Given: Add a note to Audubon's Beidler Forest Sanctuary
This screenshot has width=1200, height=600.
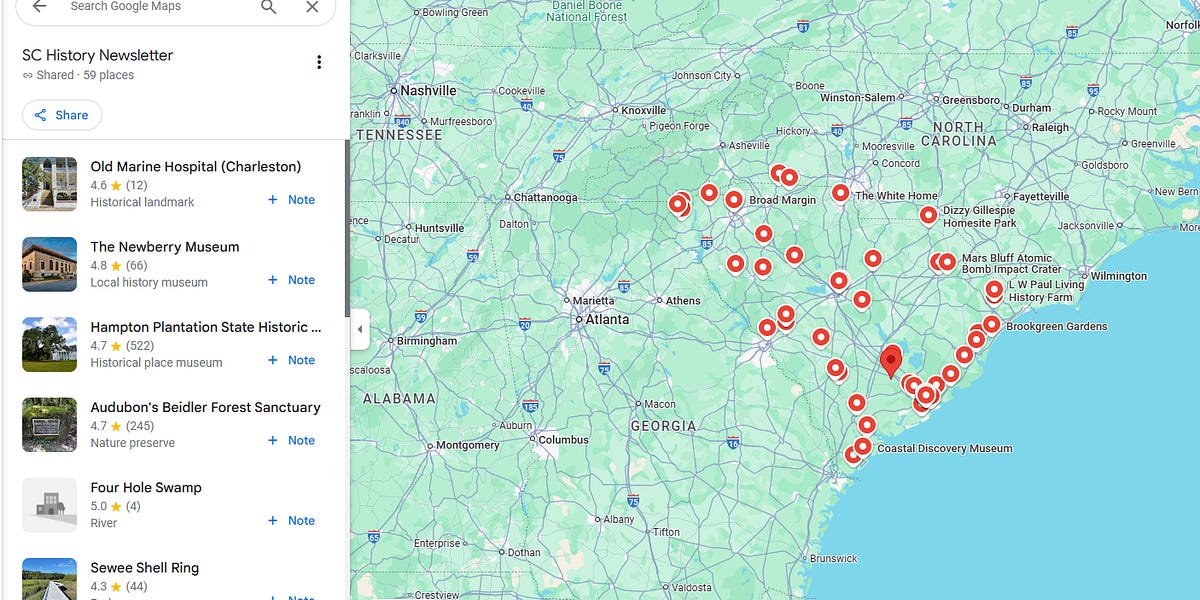Looking at the screenshot, I should click(291, 440).
